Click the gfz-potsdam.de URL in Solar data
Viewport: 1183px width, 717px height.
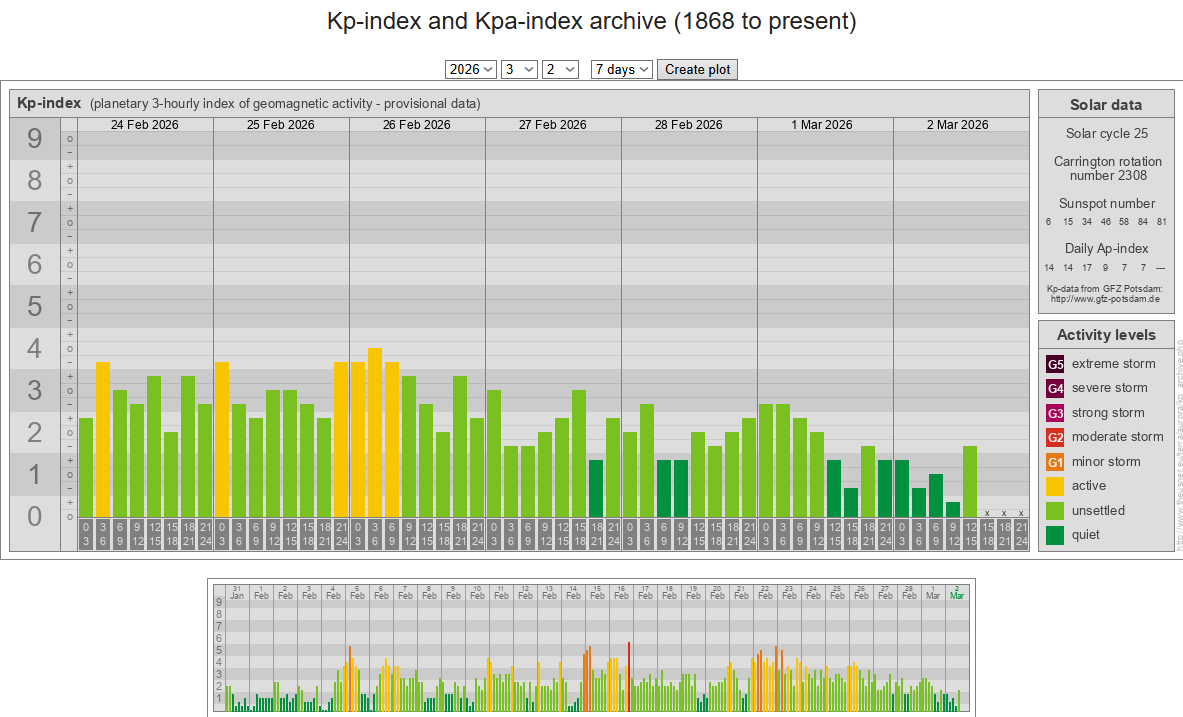1104,299
